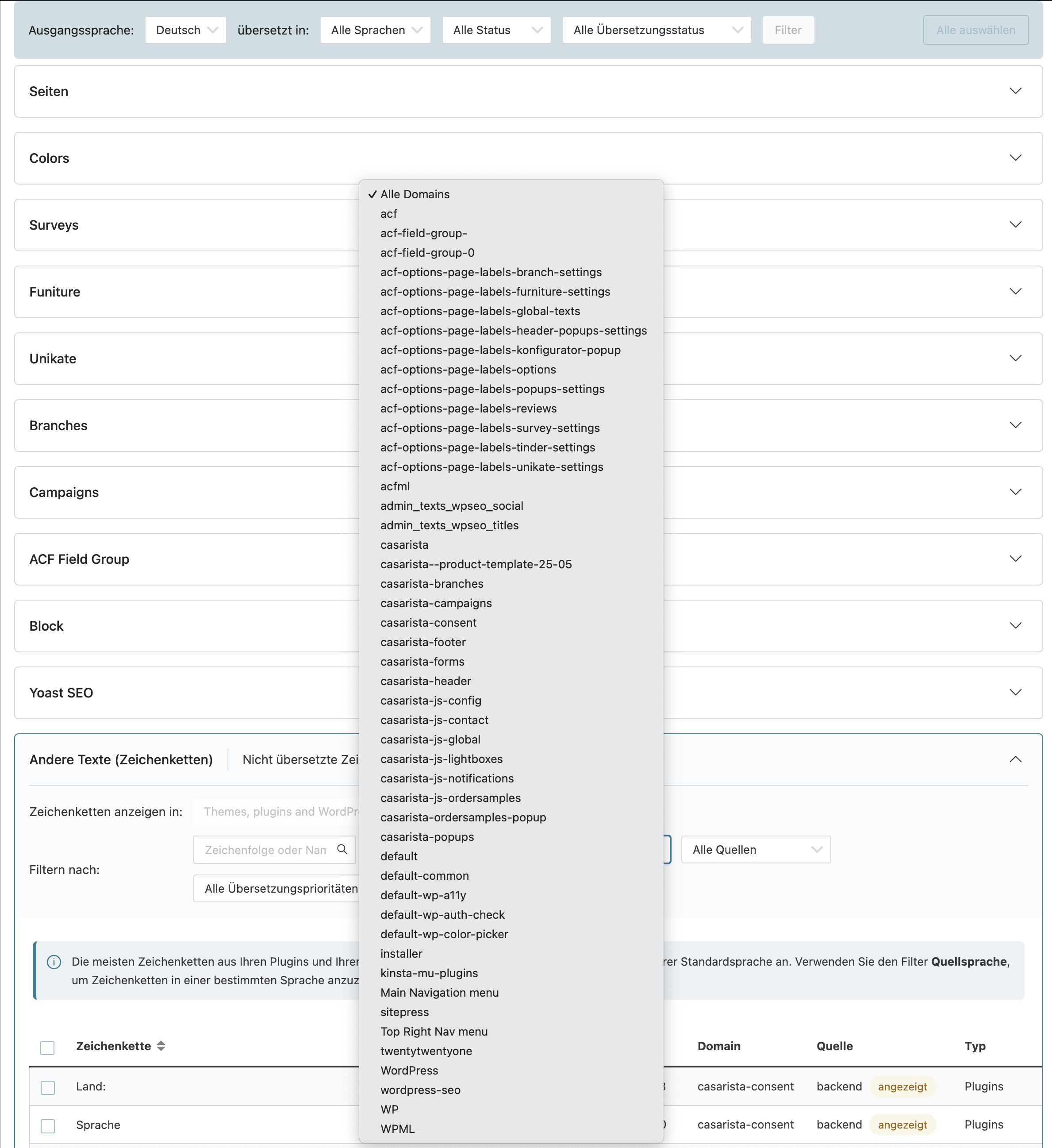The width and height of the screenshot is (1052, 1148).
Task: Check the select-all checkbox in table header
Action: [48, 1047]
